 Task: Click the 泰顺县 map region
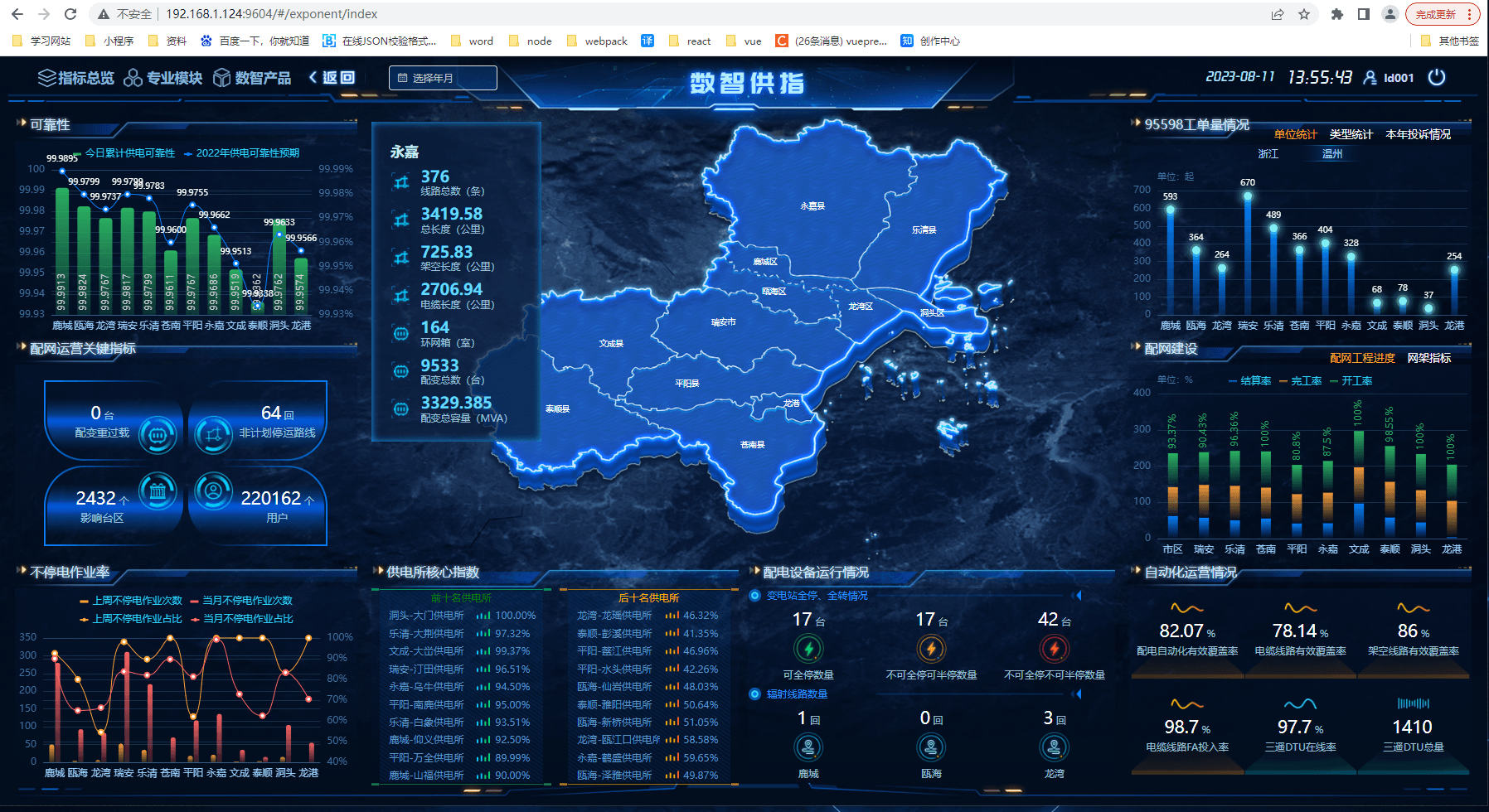(557, 408)
